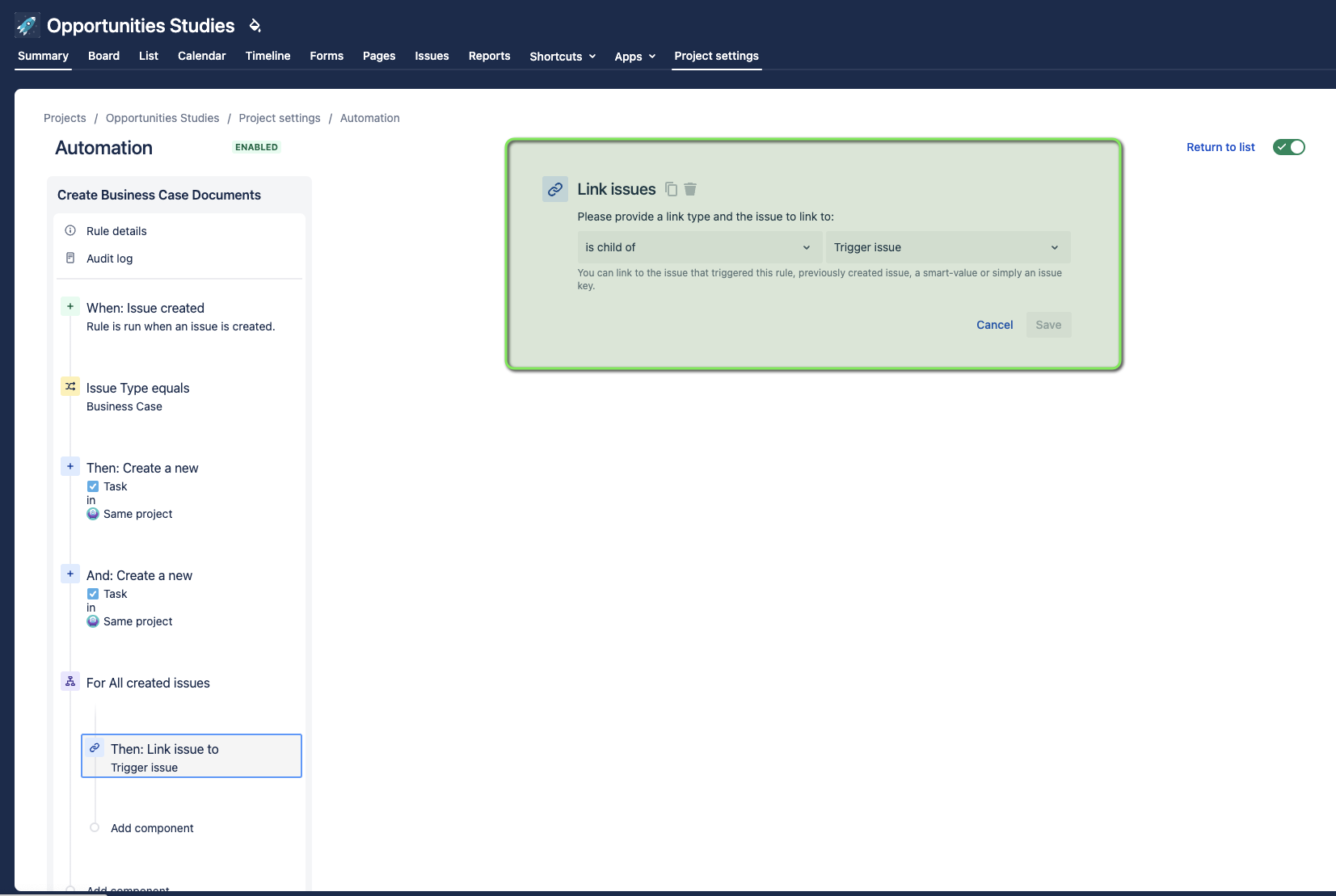1336x896 pixels.
Task: Open the Reports tab
Action: click(x=489, y=56)
